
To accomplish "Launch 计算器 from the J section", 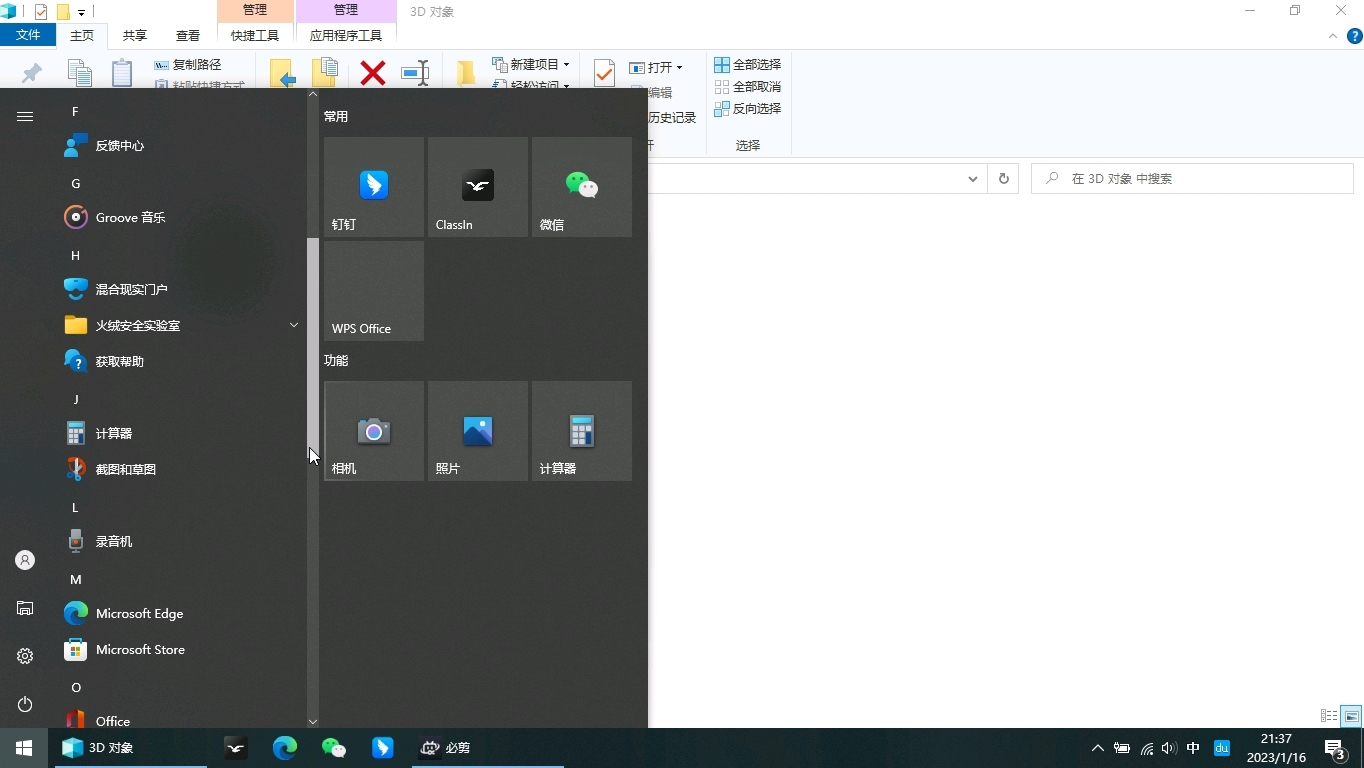I will click(180, 433).
